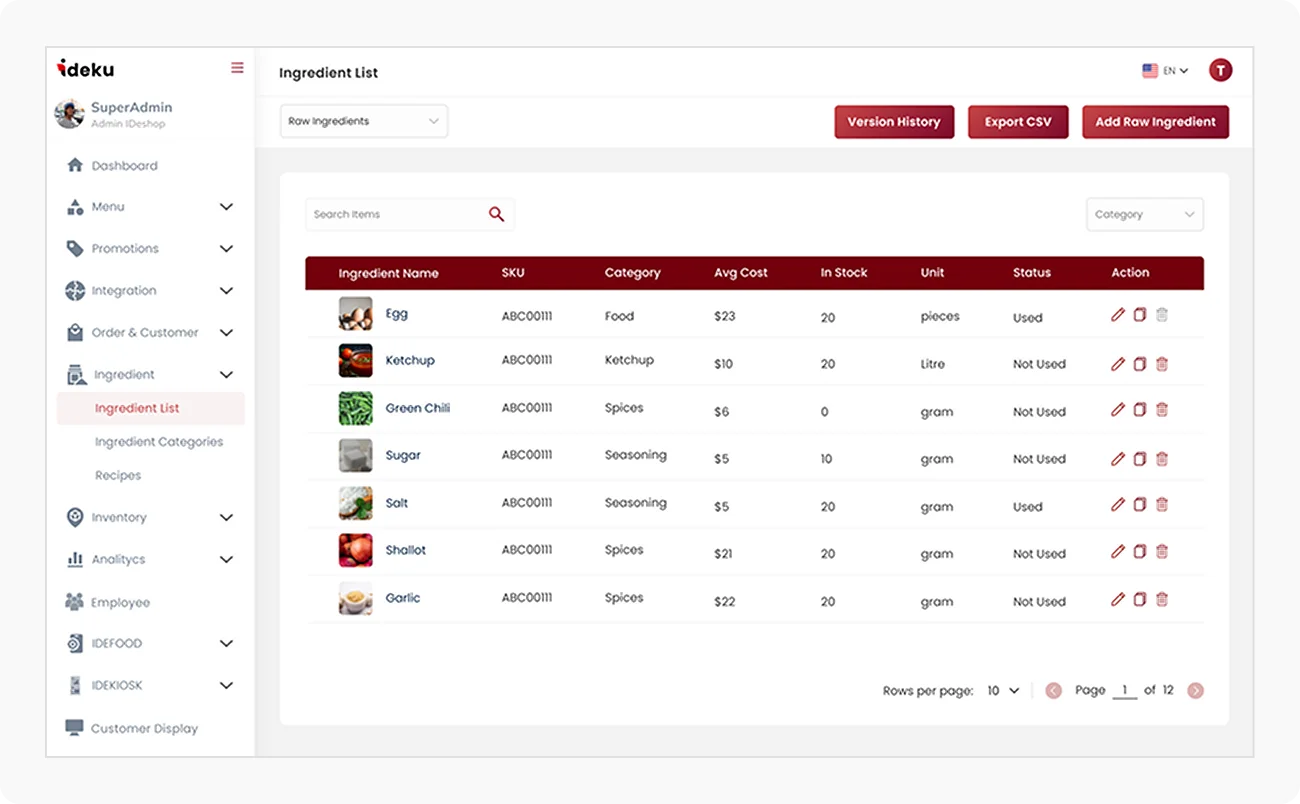Screen dimensions: 1300x804
Task: Edit the Ketchup row with pencil icon
Action: coord(1118,364)
